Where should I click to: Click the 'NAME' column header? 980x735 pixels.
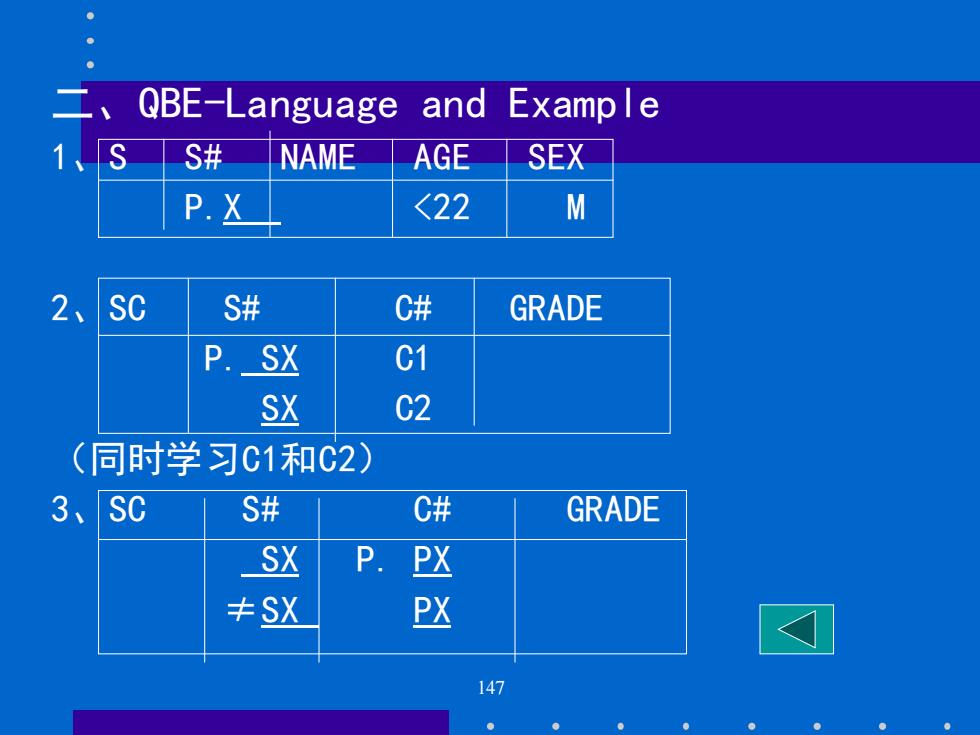point(318,158)
